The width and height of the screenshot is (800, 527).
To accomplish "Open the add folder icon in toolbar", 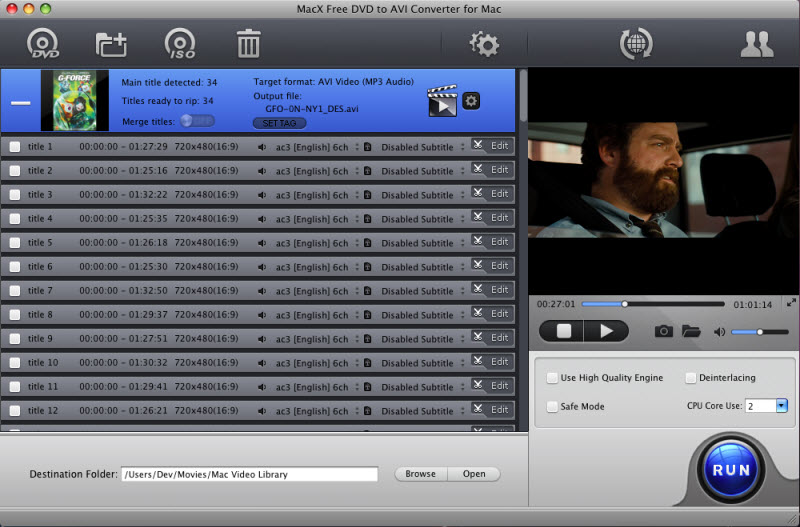I will click(111, 44).
